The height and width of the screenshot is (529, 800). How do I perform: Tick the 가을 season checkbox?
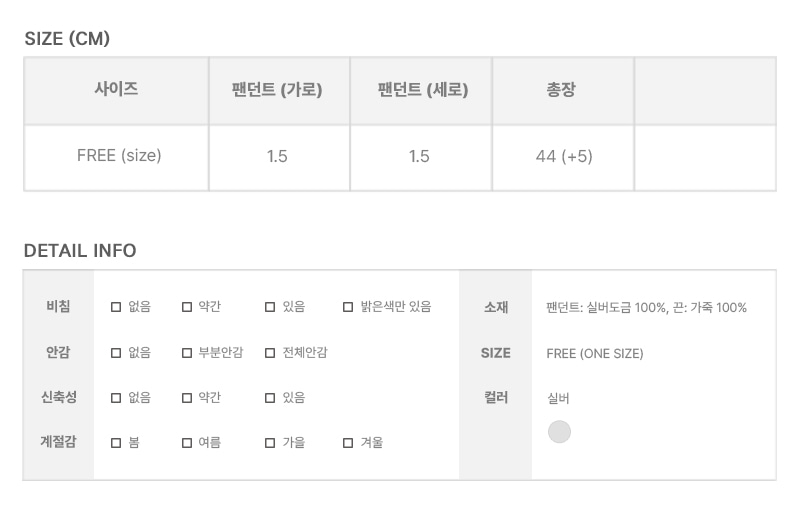click(x=270, y=442)
